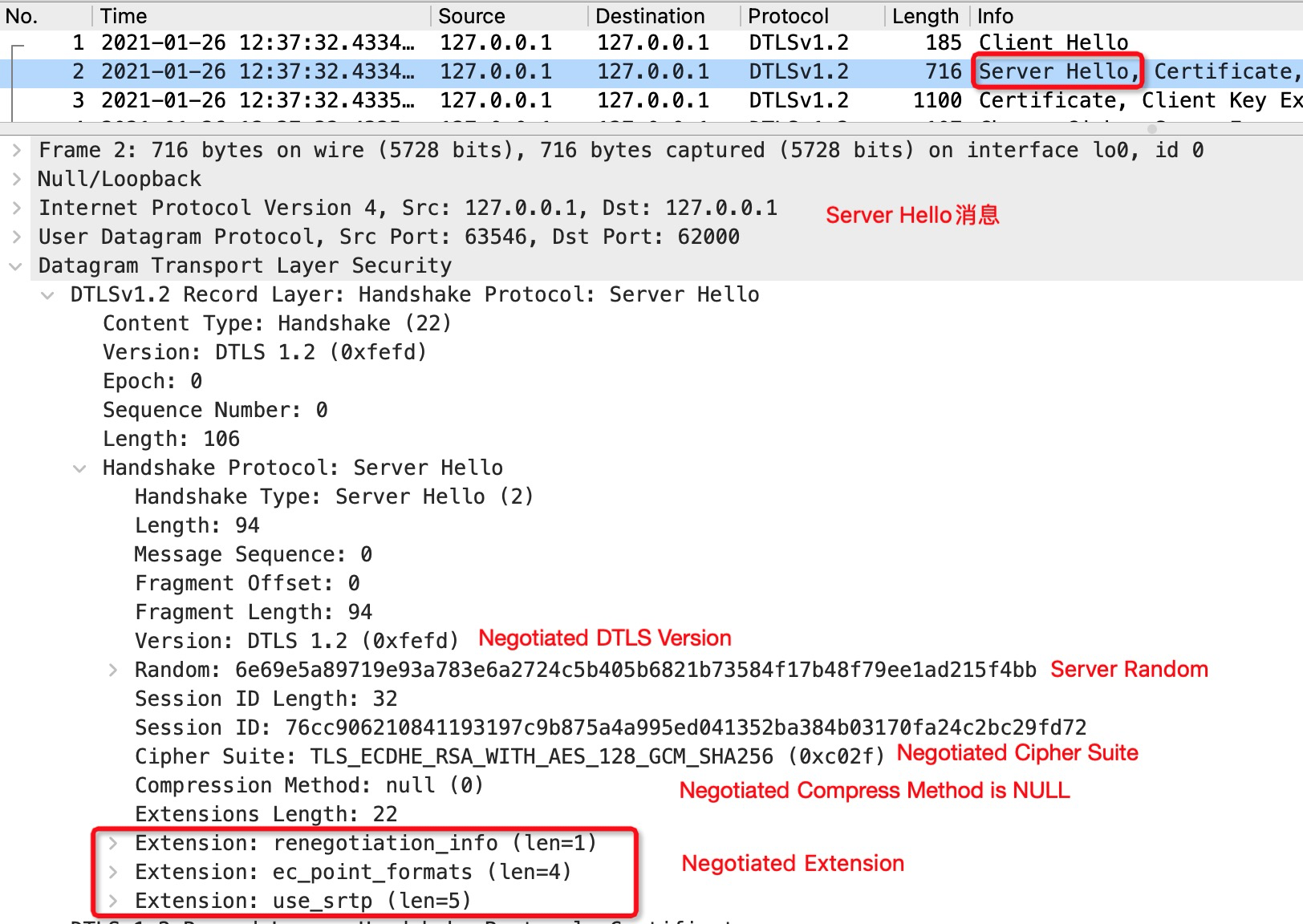Select the Compression Method null line

click(309, 785)
